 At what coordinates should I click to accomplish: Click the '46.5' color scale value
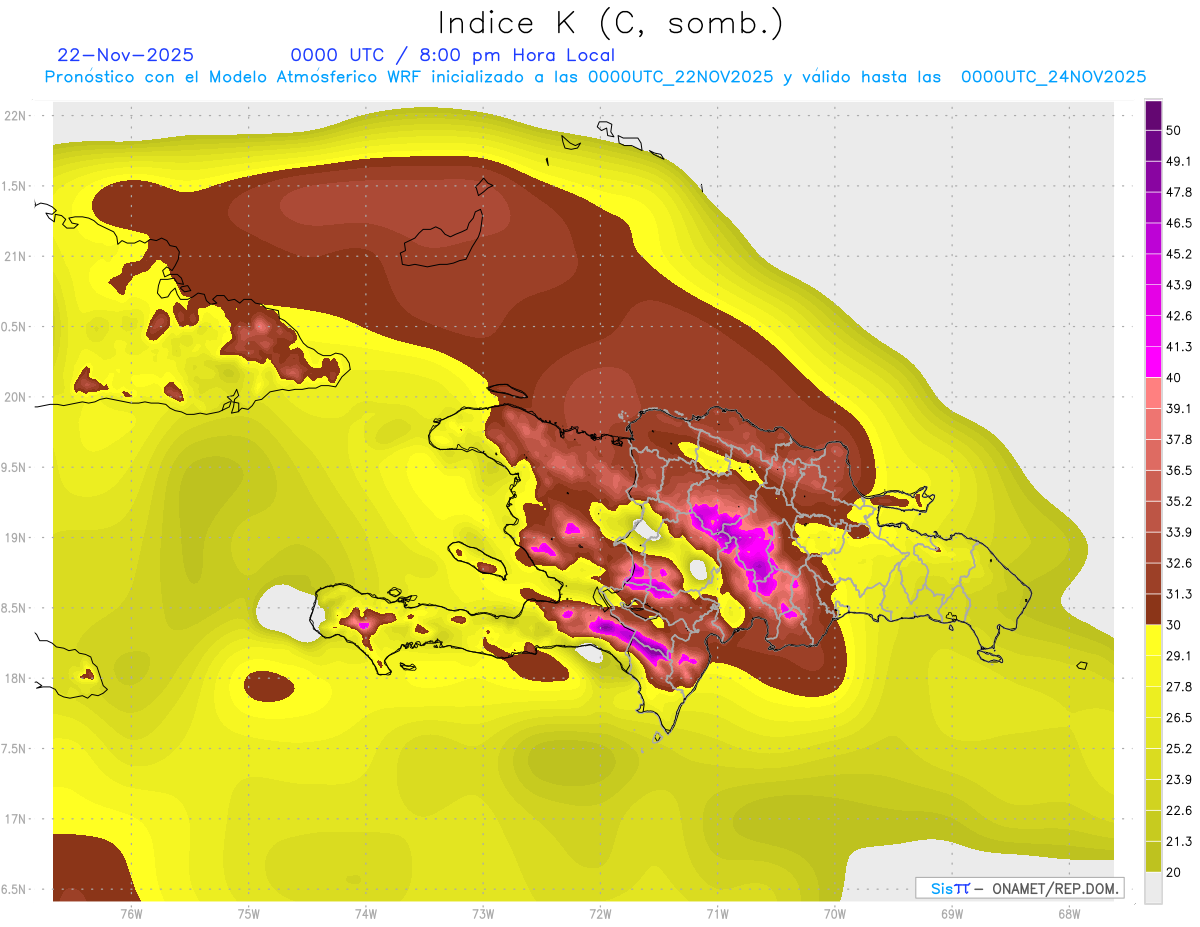1179,223
